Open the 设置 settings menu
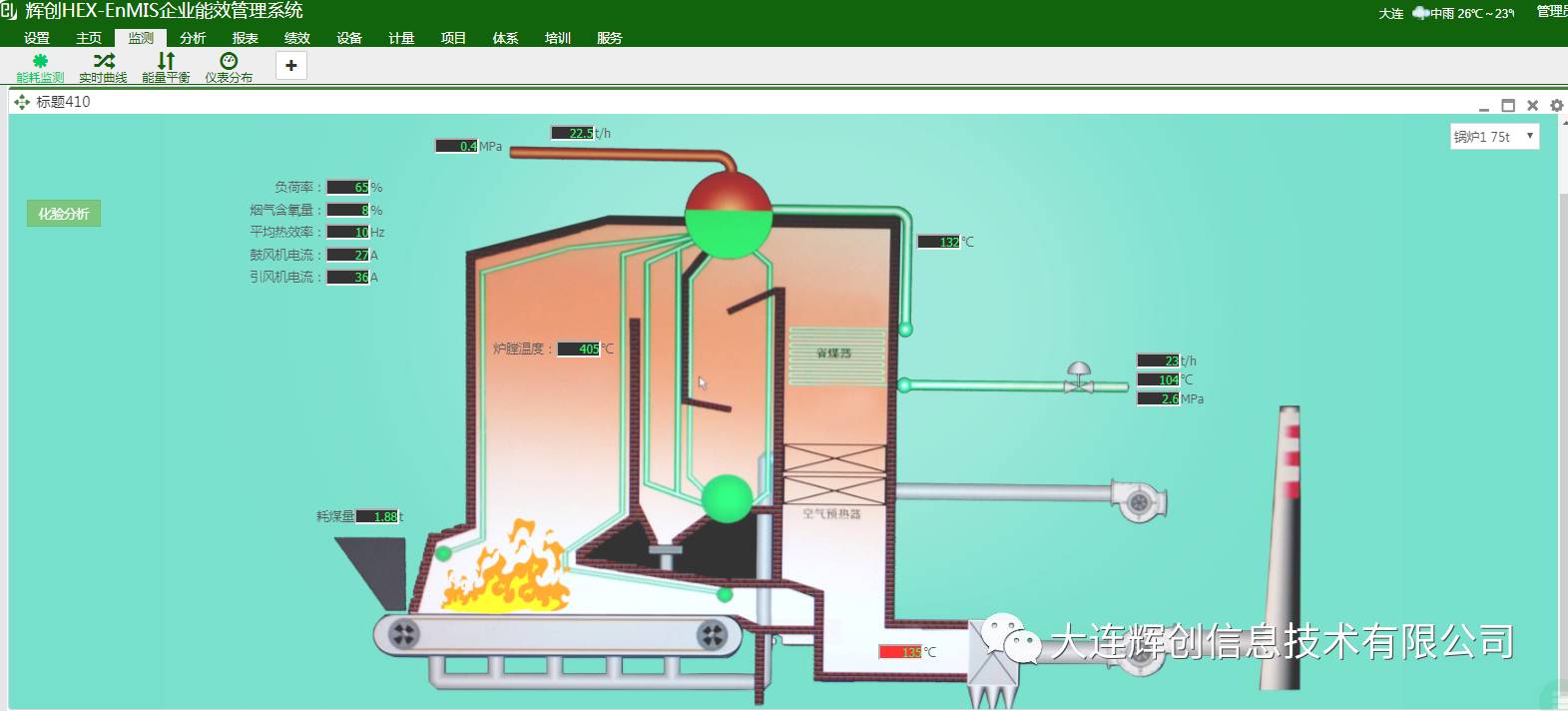The width and height of the screenshot is (1568, 711). pyautogui.click(x=37, y=38)
